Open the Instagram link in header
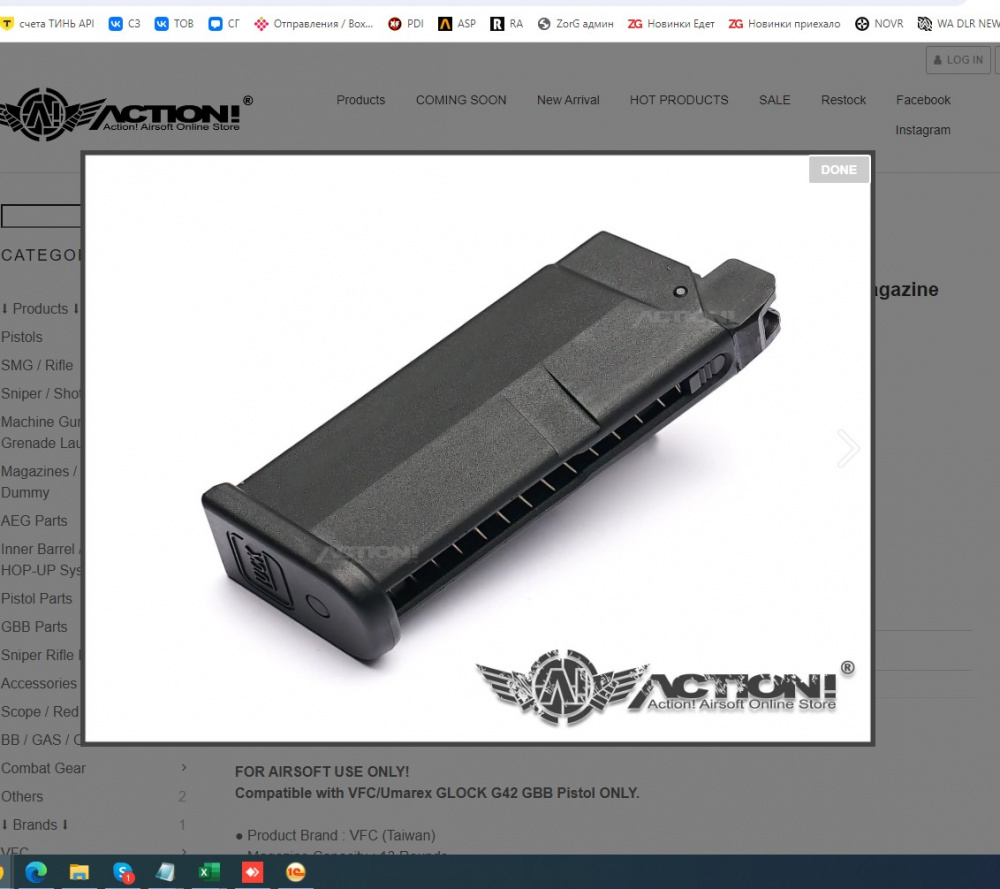The height and width of the screenshot is (889, 1000). click(x=922, y=130)
